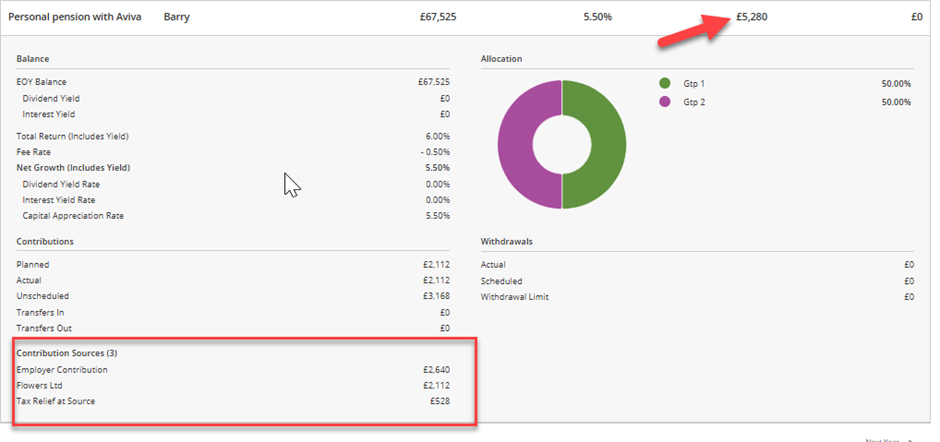Click the 'Employer Contribution' source row
Viewport: 940px width, 442px height.
(x=233, y=369)
